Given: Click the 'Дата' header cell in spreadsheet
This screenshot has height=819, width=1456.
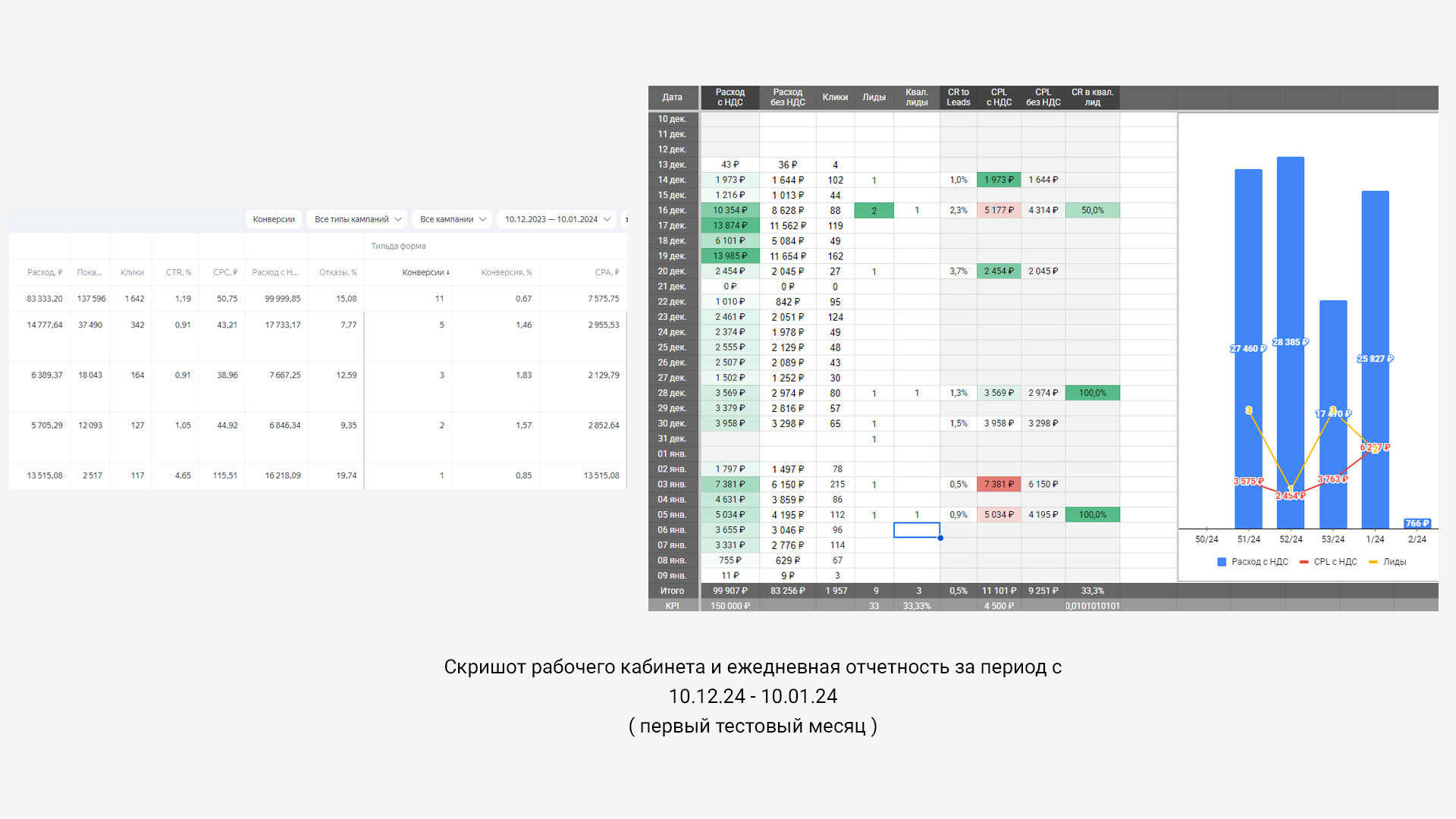Looking at the screenshot, I should pos(672,98).
